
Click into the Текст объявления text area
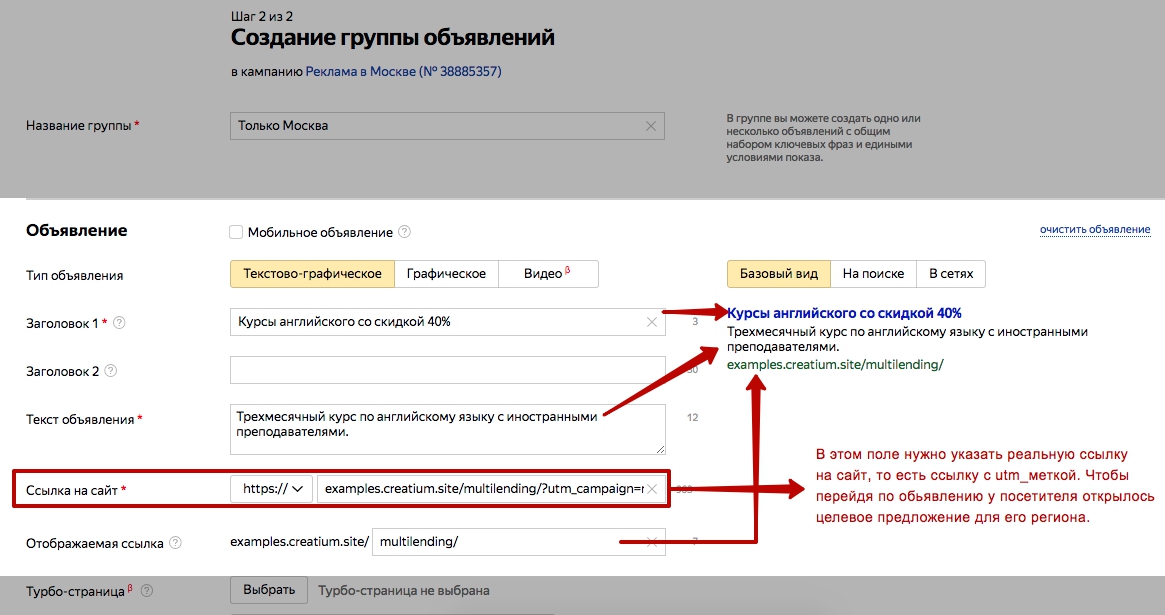447,429
